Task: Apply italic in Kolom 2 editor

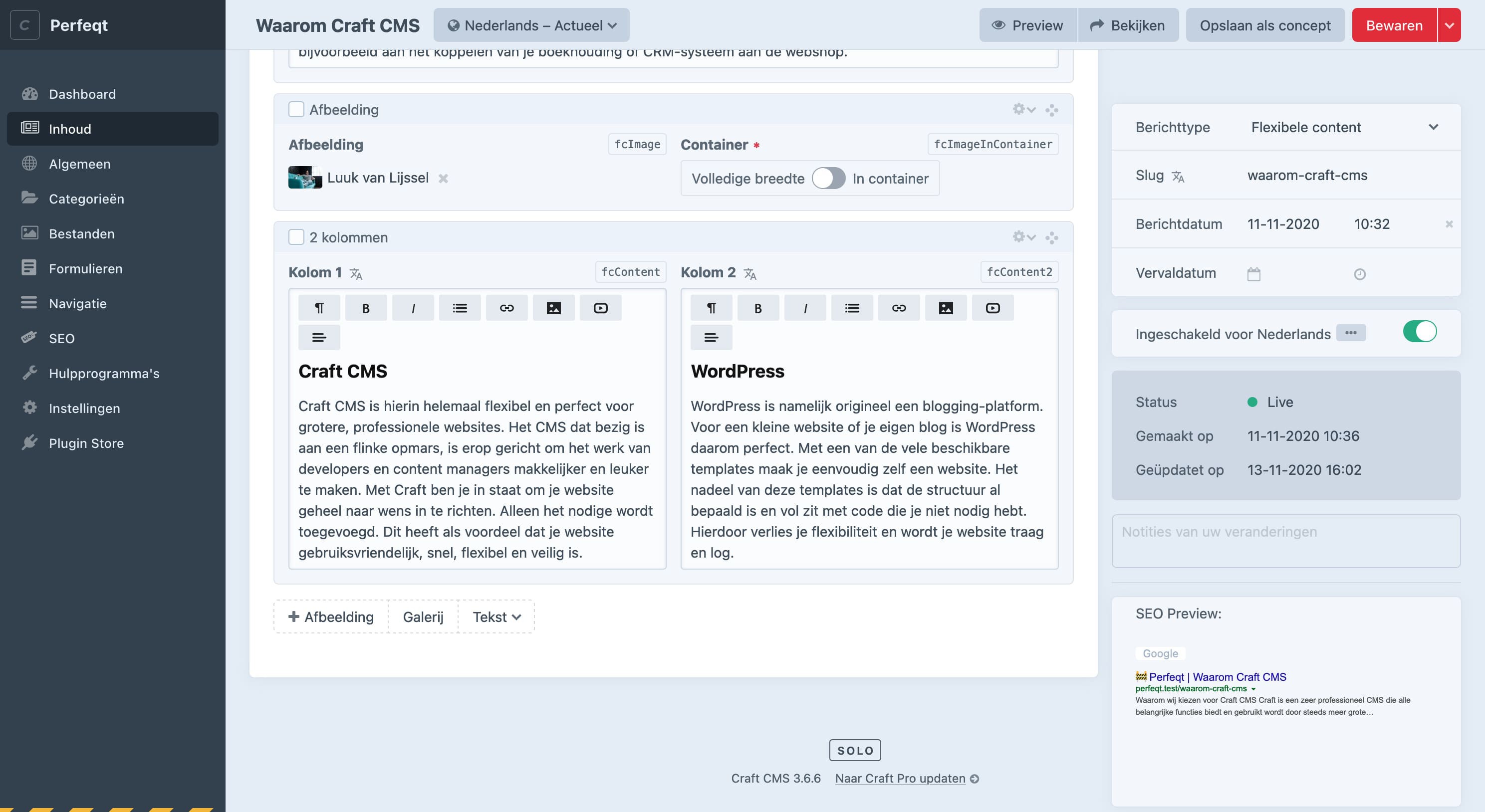Action: (x=805, y=308)
